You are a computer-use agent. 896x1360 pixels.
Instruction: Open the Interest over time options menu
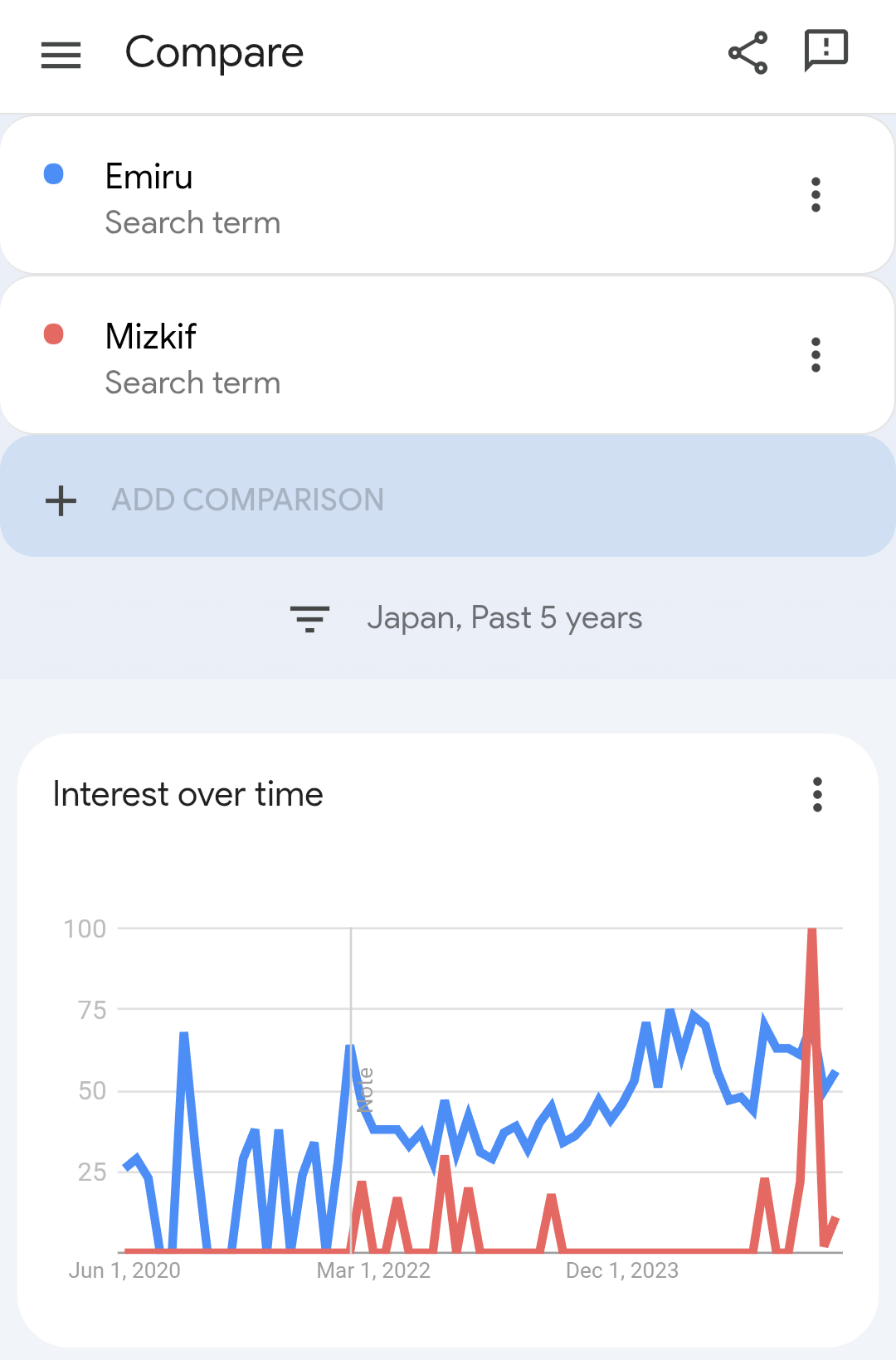[817, 794]
